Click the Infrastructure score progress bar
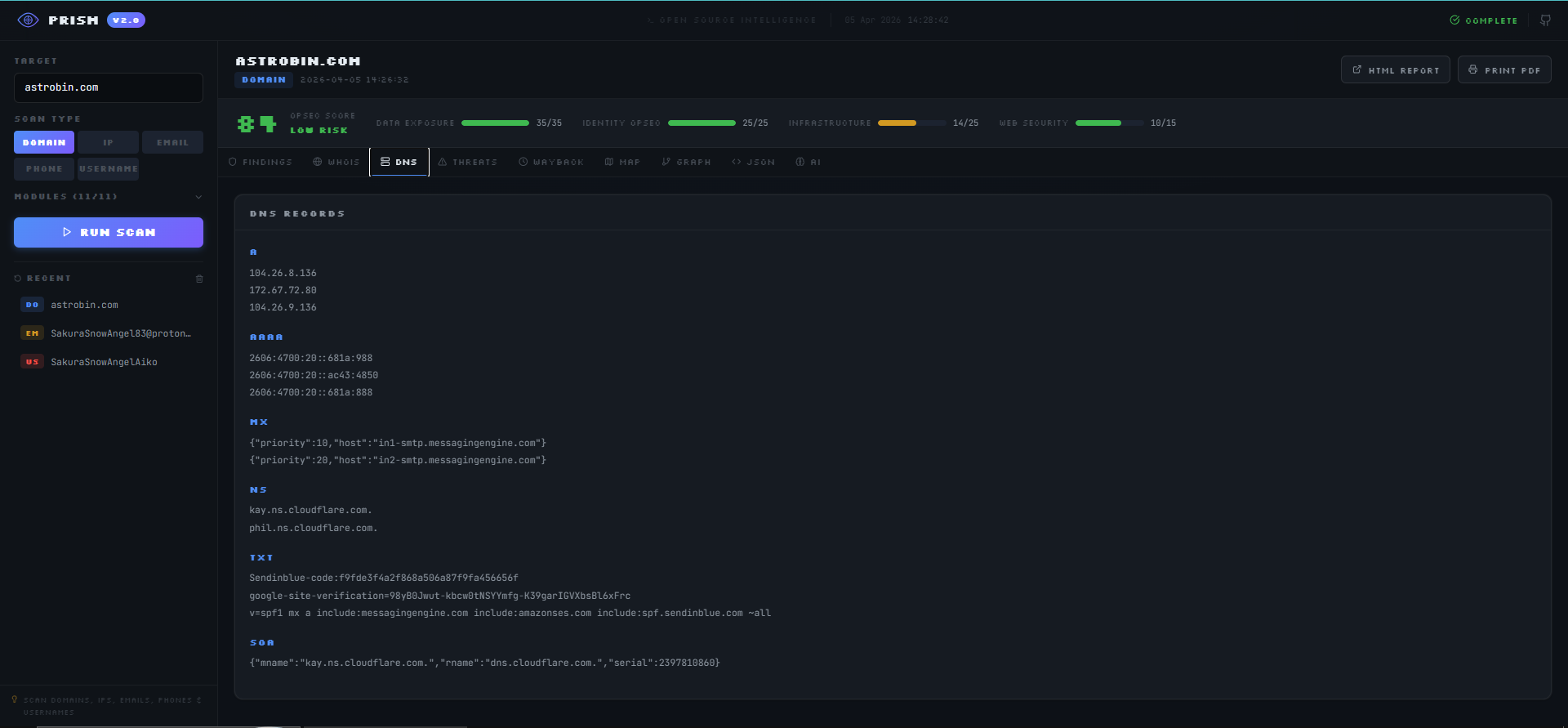 911,123
